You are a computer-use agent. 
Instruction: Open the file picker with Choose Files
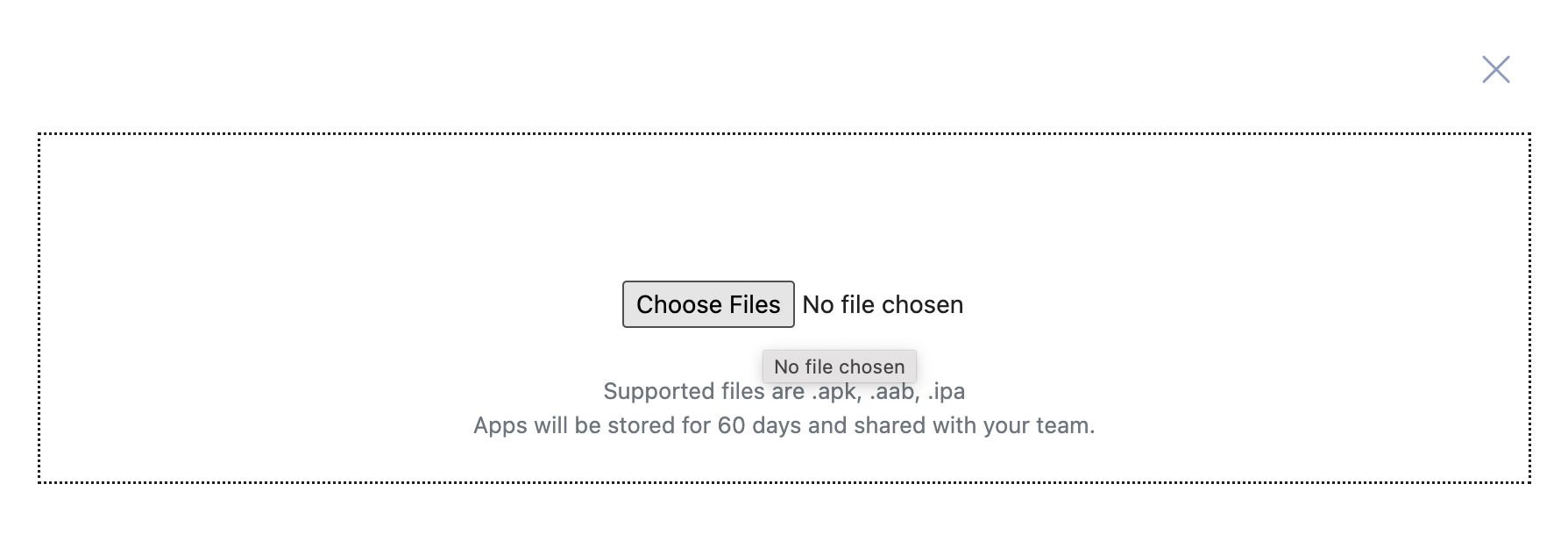[x=708, y=304]
